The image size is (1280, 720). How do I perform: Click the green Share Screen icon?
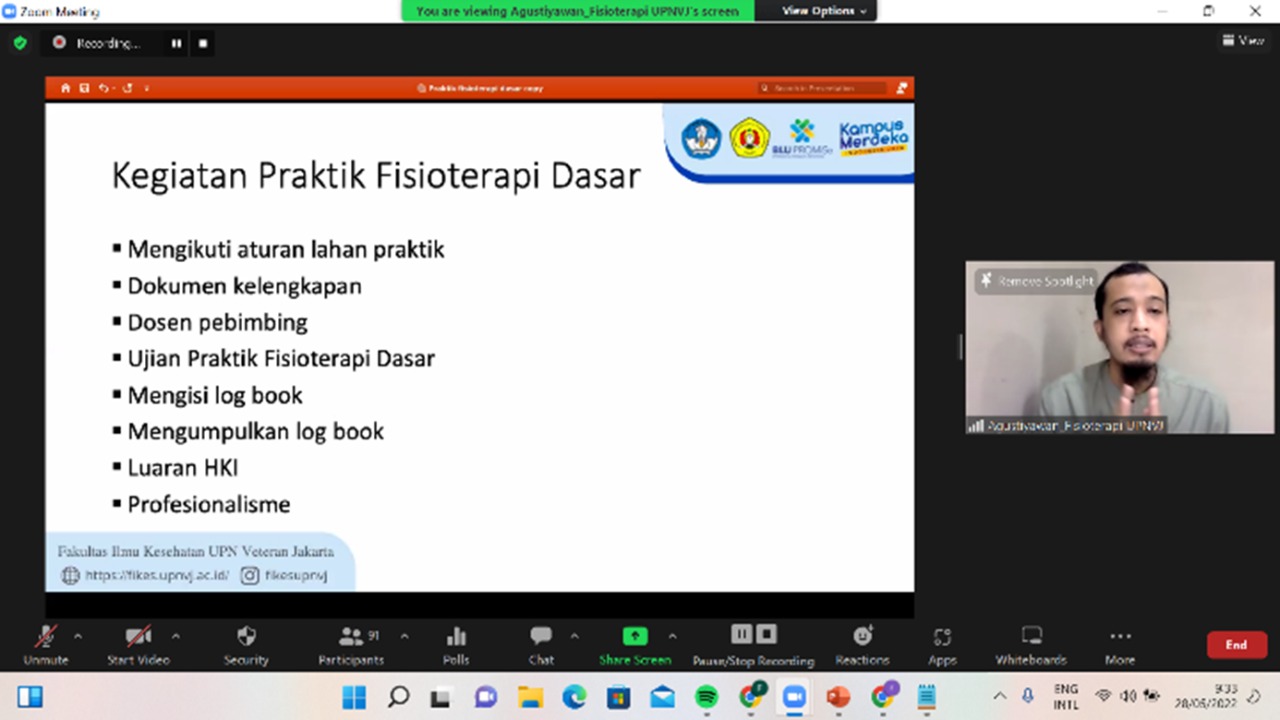pyautogui.click(x=635, y=637)
